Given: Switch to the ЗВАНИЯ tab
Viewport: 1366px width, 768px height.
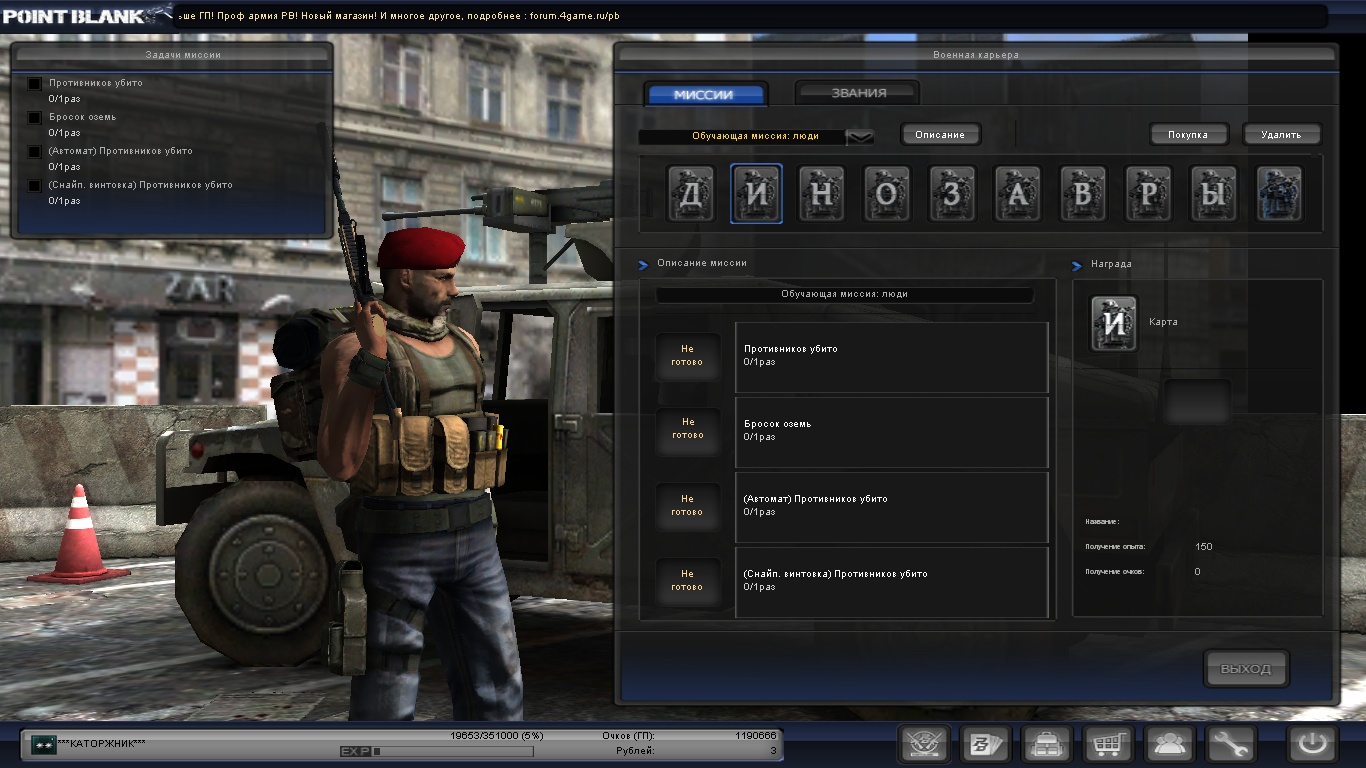Looking at the screenshot, I should point(858,93).
